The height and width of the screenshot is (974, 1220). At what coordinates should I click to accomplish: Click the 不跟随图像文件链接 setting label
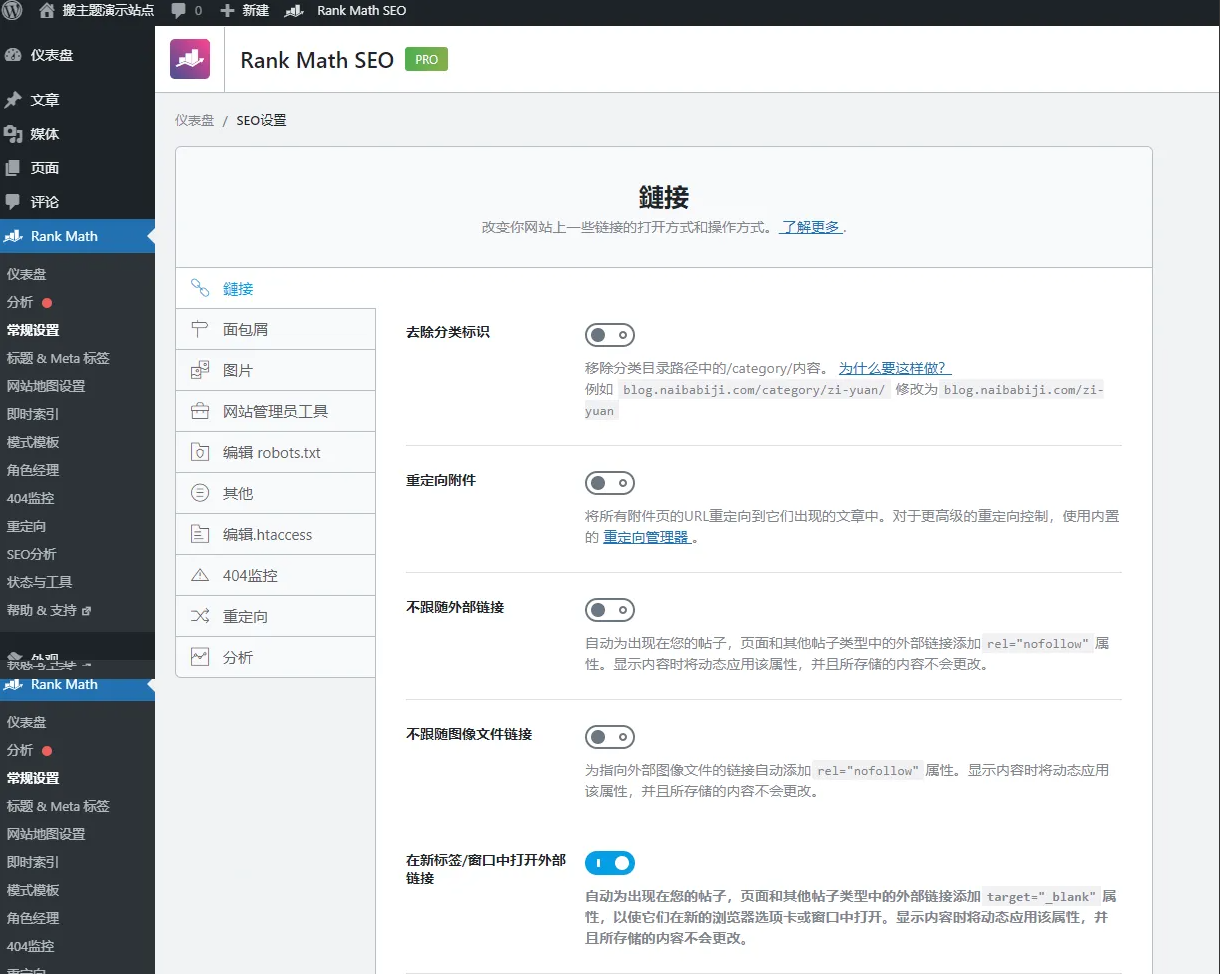469,734
